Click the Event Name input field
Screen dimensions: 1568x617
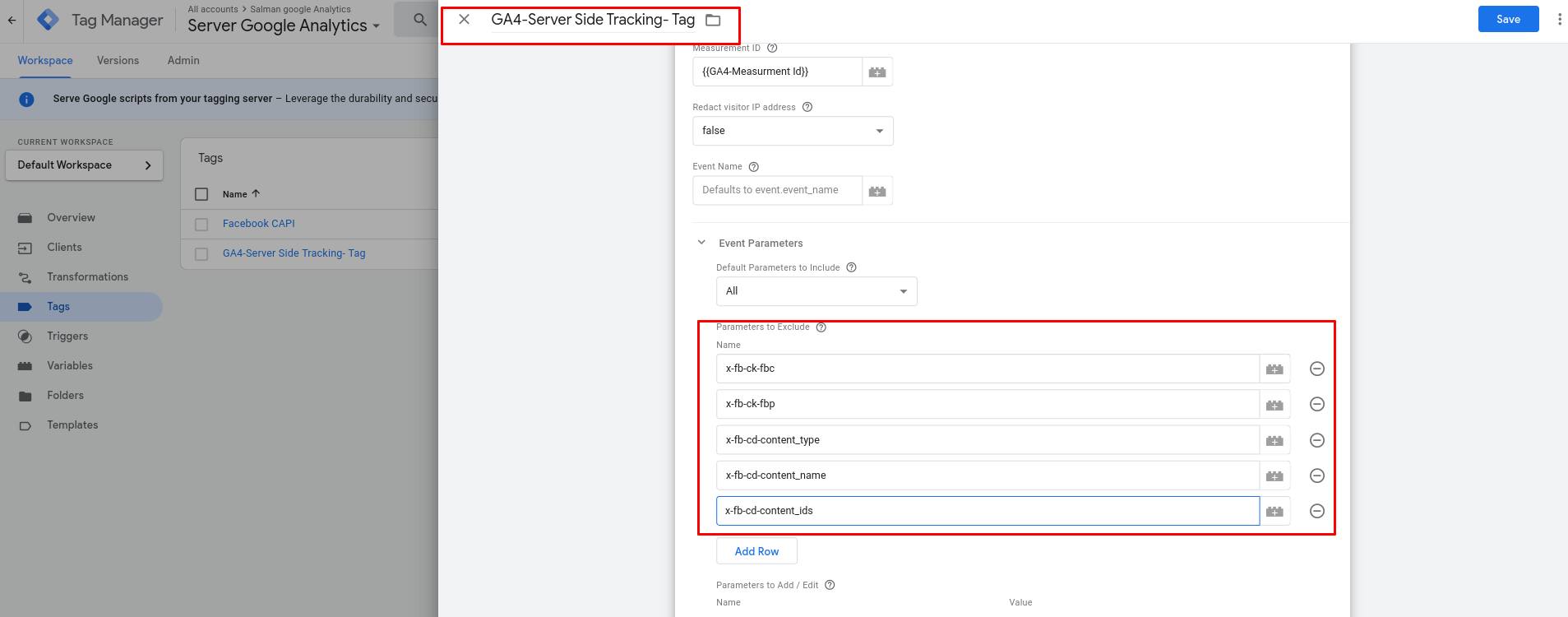[x=777, y=190]
